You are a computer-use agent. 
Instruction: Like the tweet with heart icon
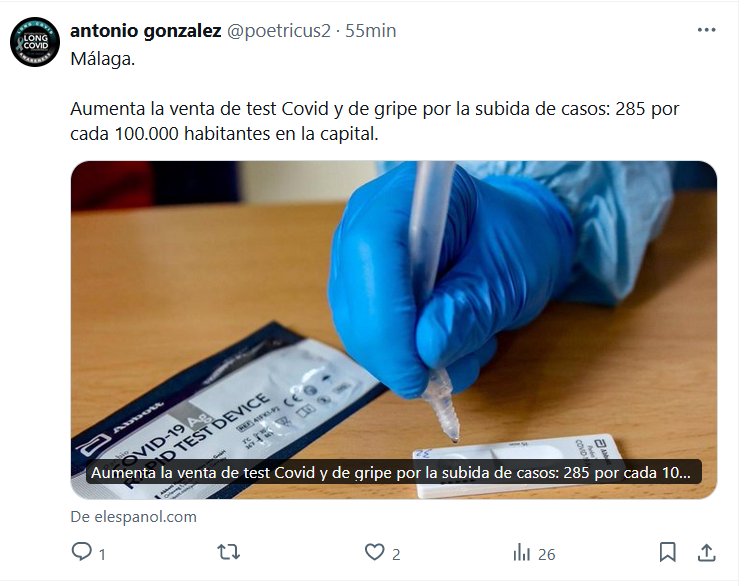point(374,552)
